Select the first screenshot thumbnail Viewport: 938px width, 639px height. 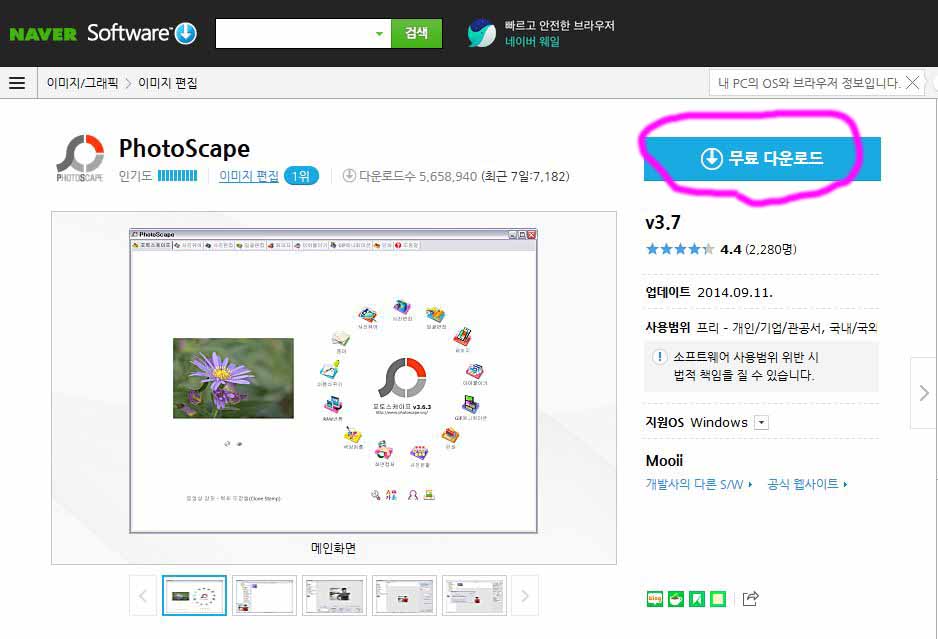(194, 595)
